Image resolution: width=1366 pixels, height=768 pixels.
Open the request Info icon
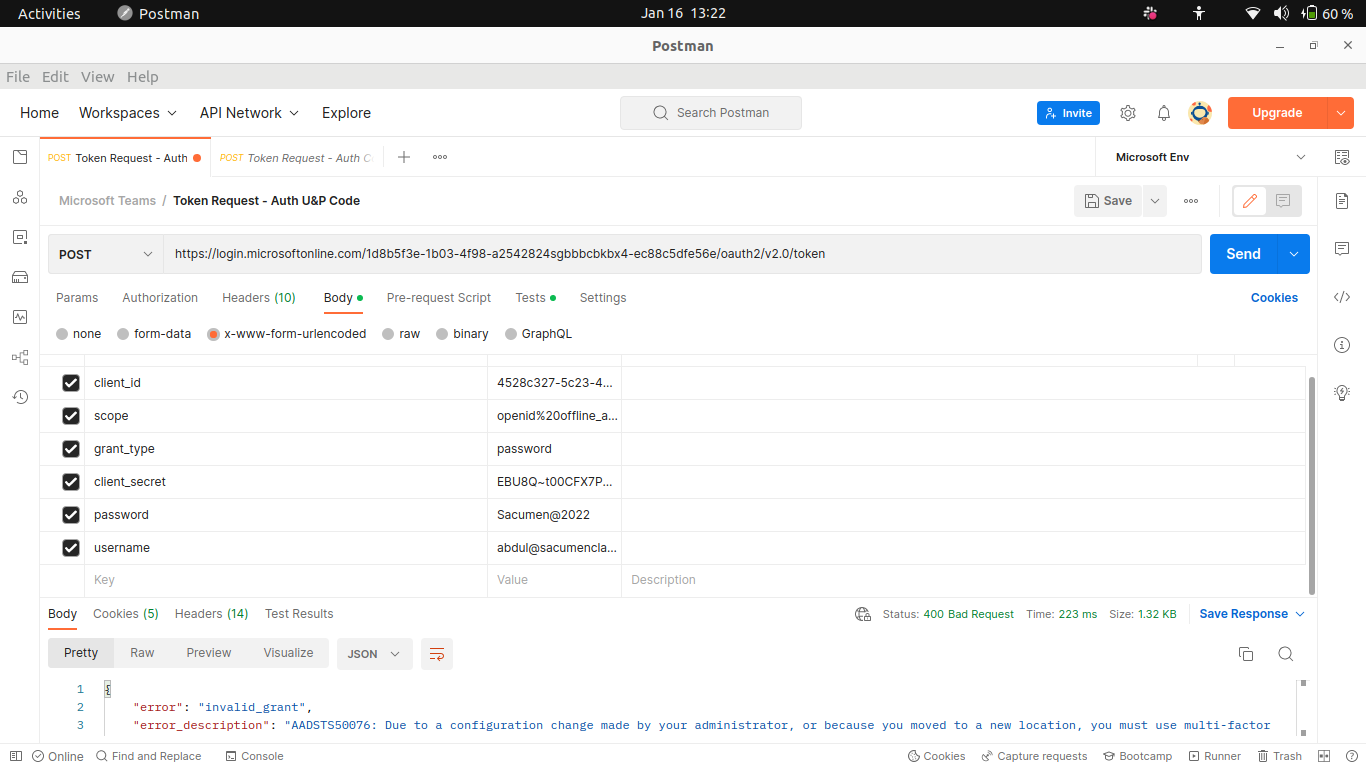1342,345
